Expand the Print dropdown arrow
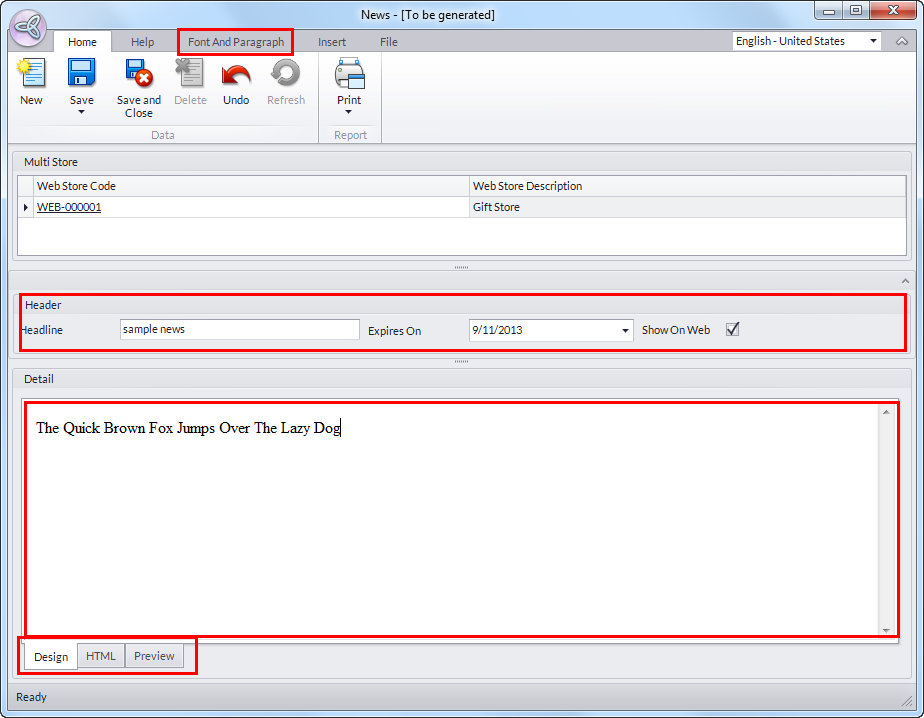This screenshot has height=718, width=924. point(349,112)
